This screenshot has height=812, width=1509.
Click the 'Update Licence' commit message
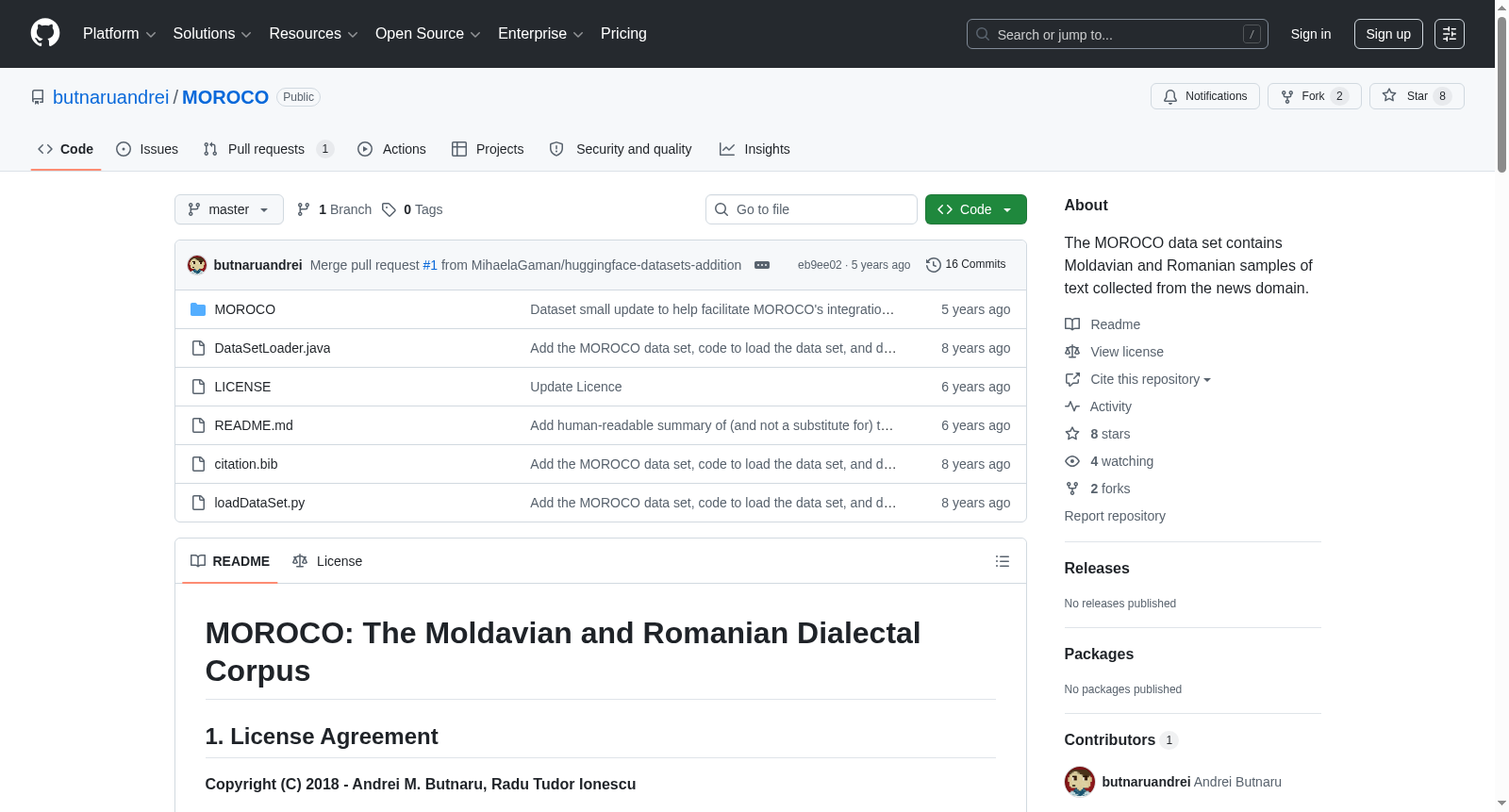pos(576,387)
